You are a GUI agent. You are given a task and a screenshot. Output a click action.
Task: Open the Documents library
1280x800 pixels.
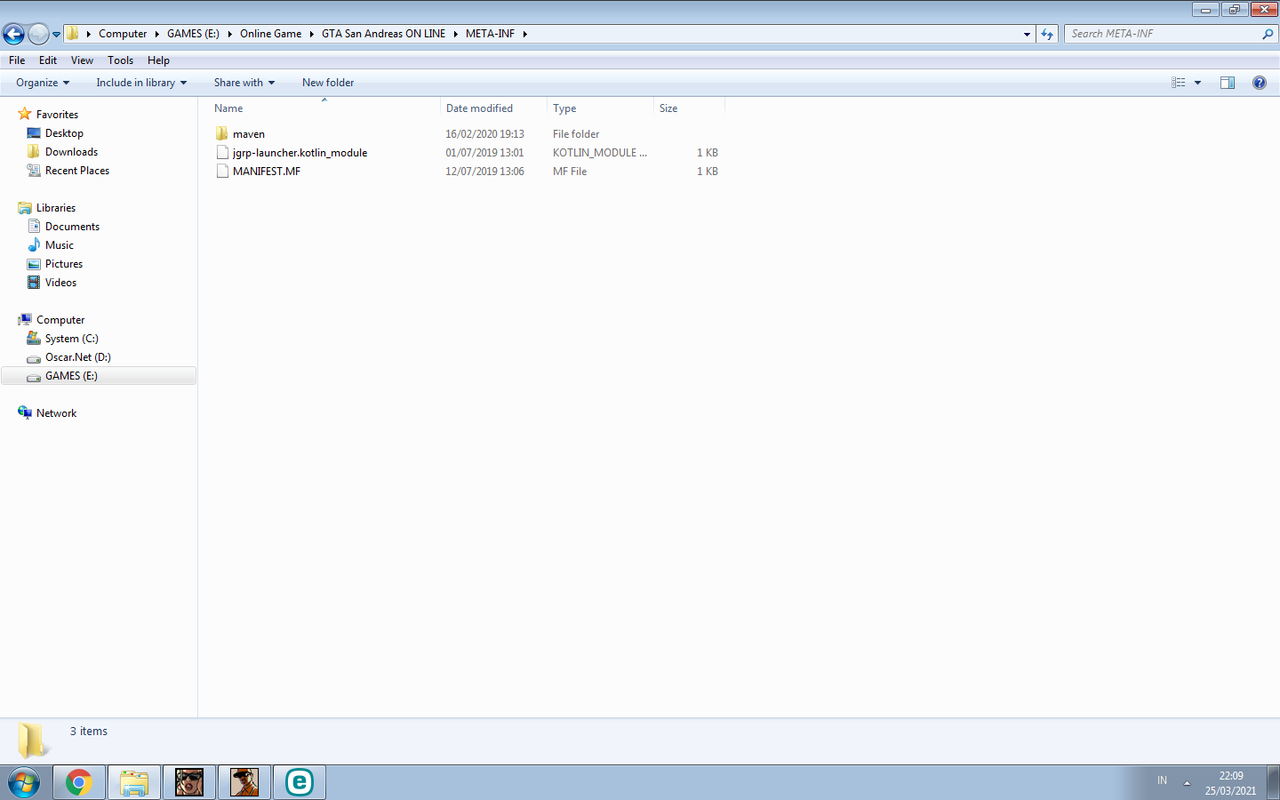coord(72,226)
